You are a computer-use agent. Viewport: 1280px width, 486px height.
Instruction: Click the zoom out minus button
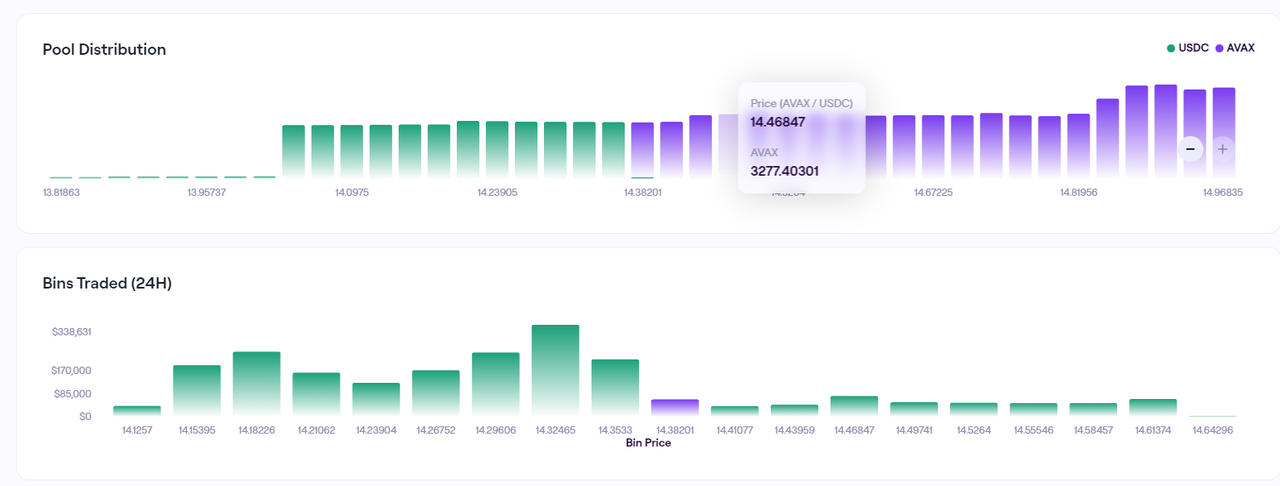coord(1190,149)
